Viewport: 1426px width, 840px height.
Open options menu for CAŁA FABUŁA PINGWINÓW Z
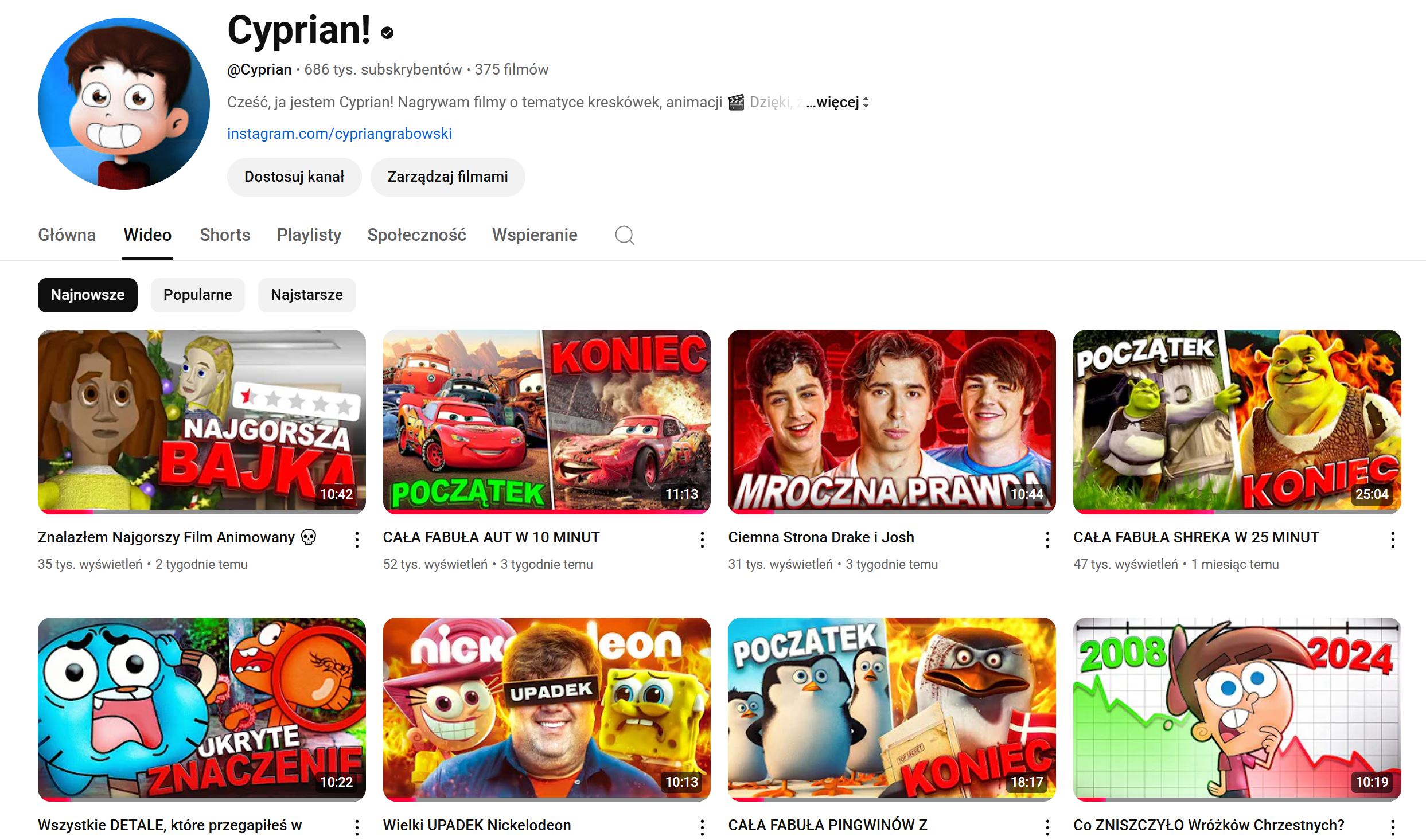1047,827
